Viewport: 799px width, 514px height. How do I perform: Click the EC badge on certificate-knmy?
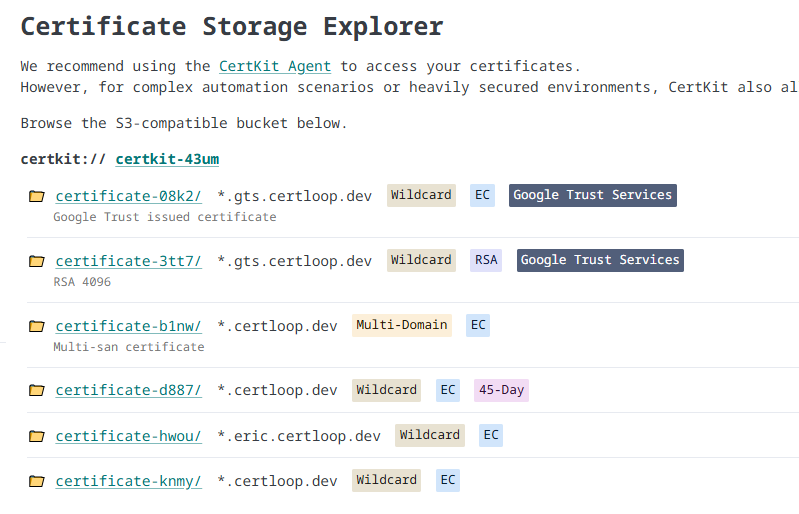click(x=448, y=480)
